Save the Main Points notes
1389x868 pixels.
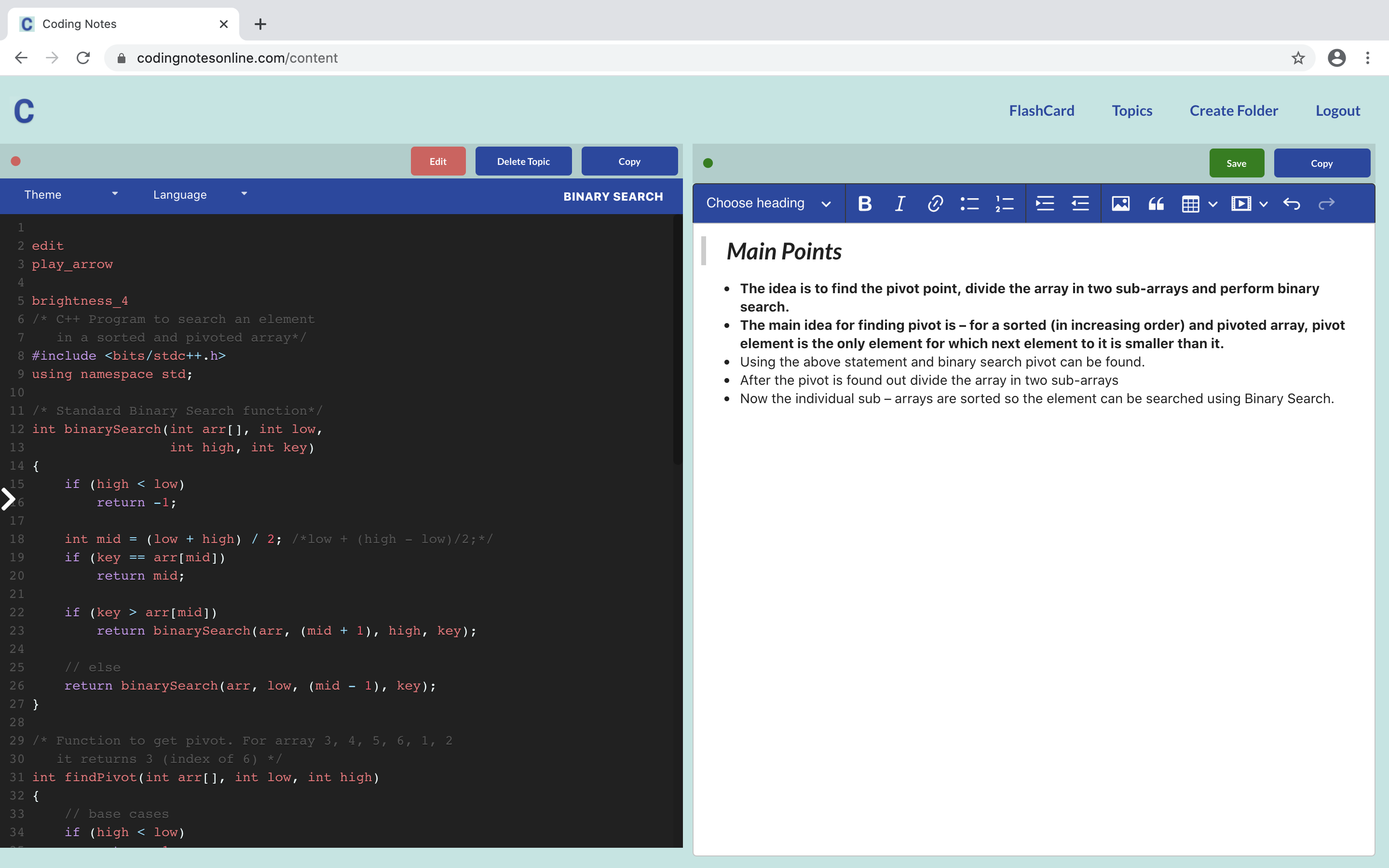(x=1236, y=163)
